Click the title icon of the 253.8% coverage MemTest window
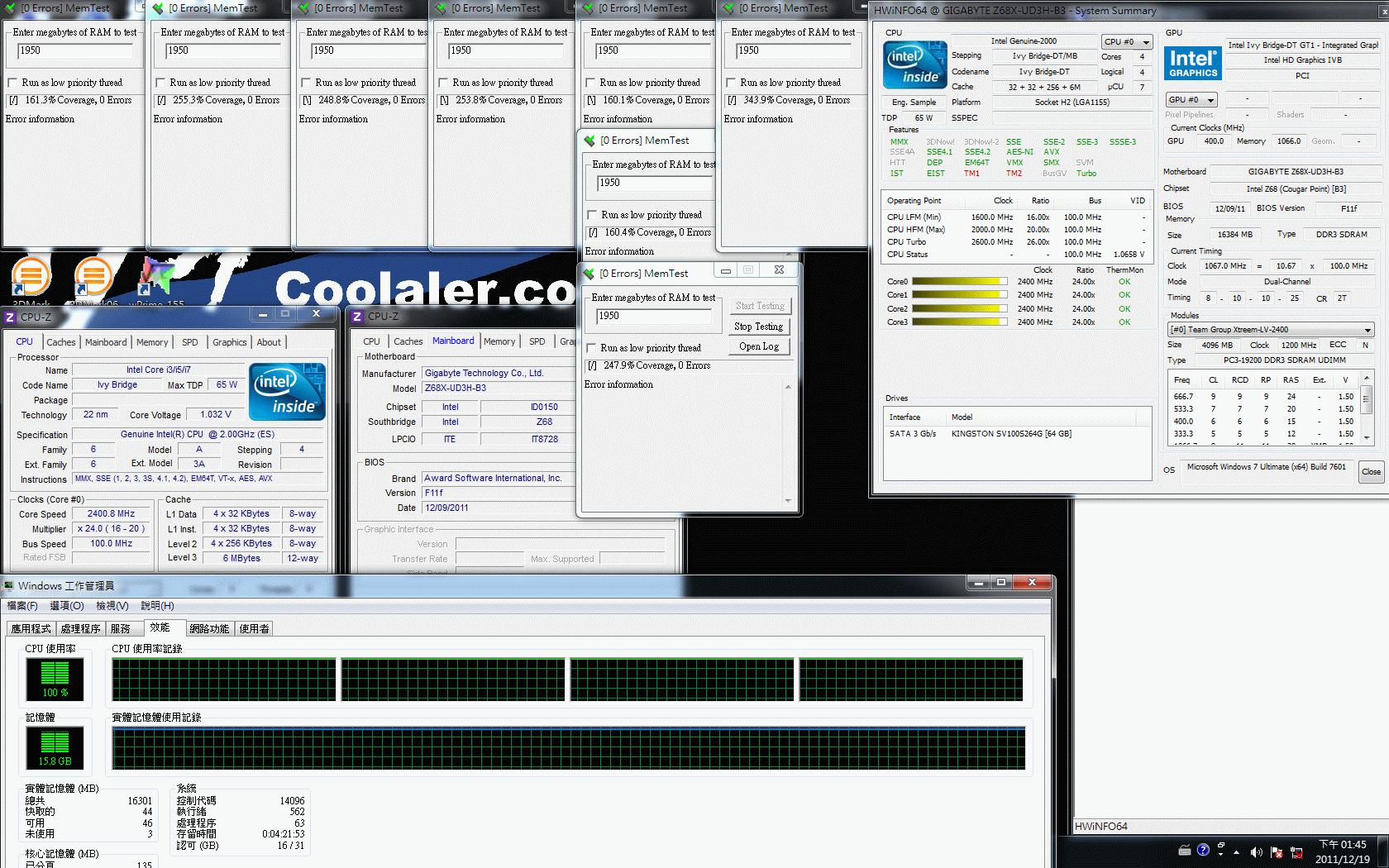Screen dimensions: 1389x868 441,8
